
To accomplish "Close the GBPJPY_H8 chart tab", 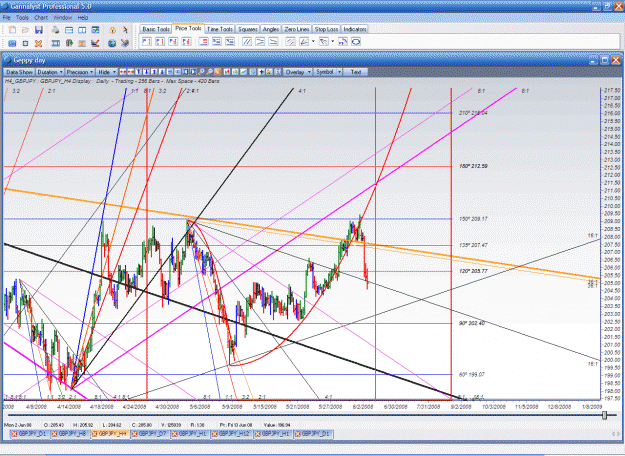I will pyautogui.click(x=54, y=434).
